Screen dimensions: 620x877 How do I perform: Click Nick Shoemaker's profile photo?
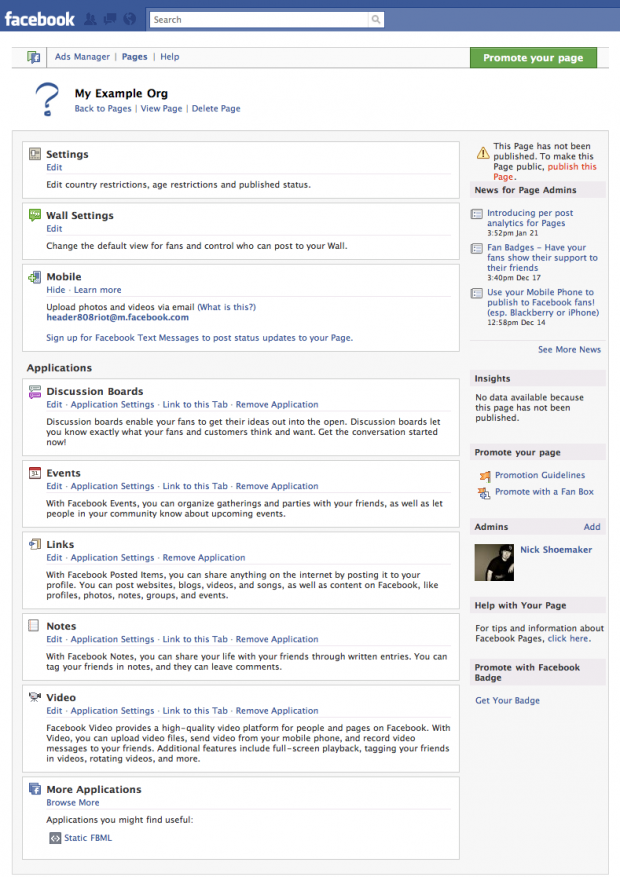tap(494, 562)
